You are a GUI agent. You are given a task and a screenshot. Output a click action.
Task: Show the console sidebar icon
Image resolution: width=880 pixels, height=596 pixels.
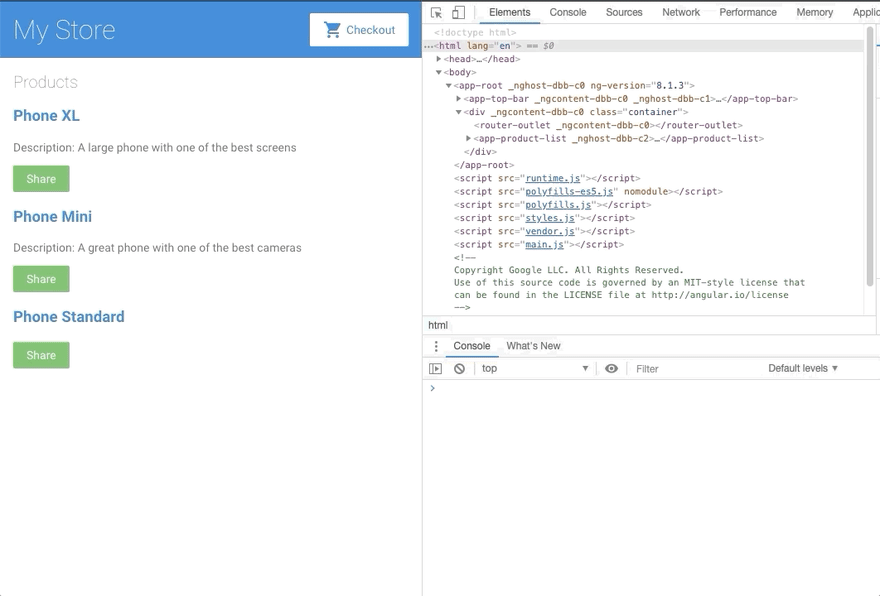tap(436, 369)
